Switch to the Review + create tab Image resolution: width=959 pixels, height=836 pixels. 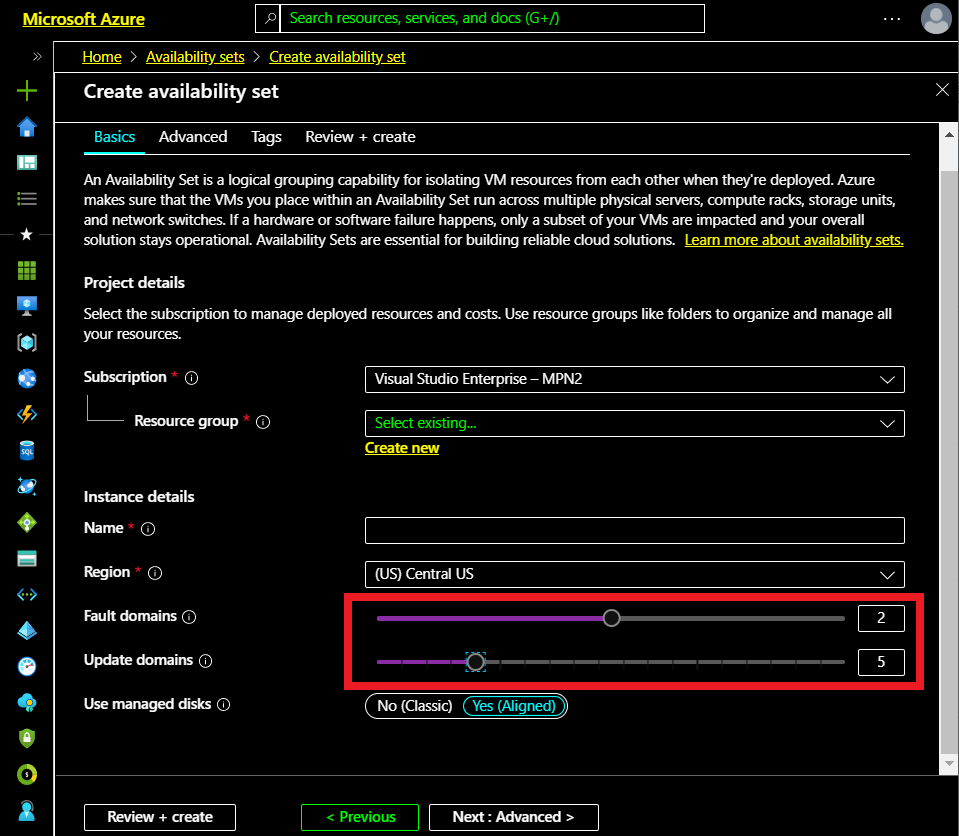tap(360, 137)
